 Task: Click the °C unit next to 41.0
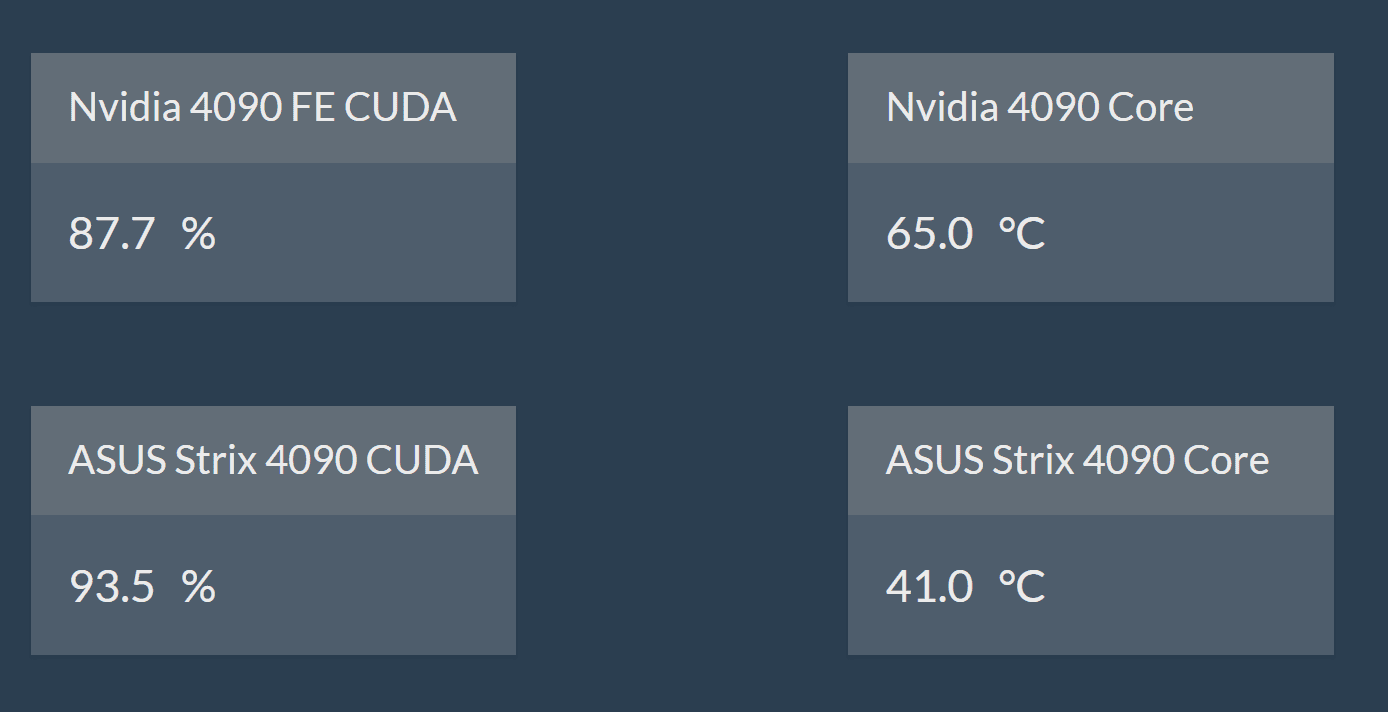pos(1022,587)
